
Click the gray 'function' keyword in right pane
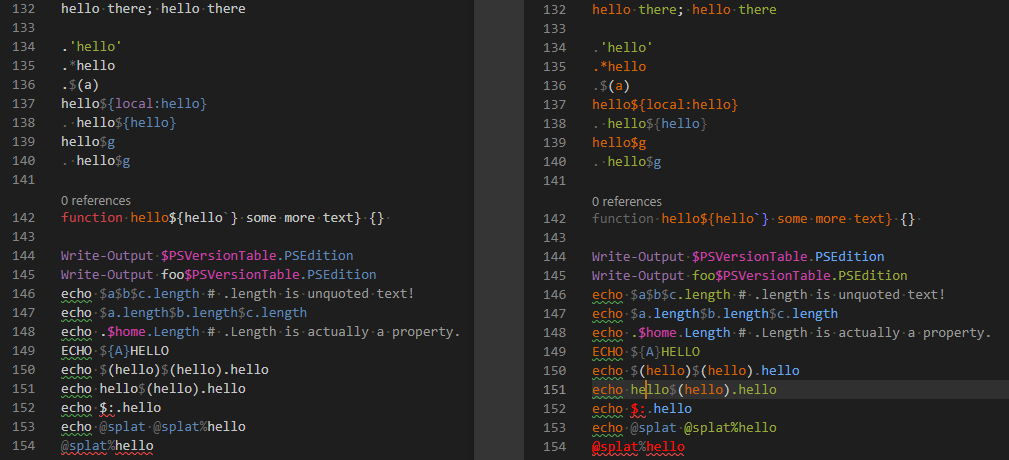(x=623, y=219)
